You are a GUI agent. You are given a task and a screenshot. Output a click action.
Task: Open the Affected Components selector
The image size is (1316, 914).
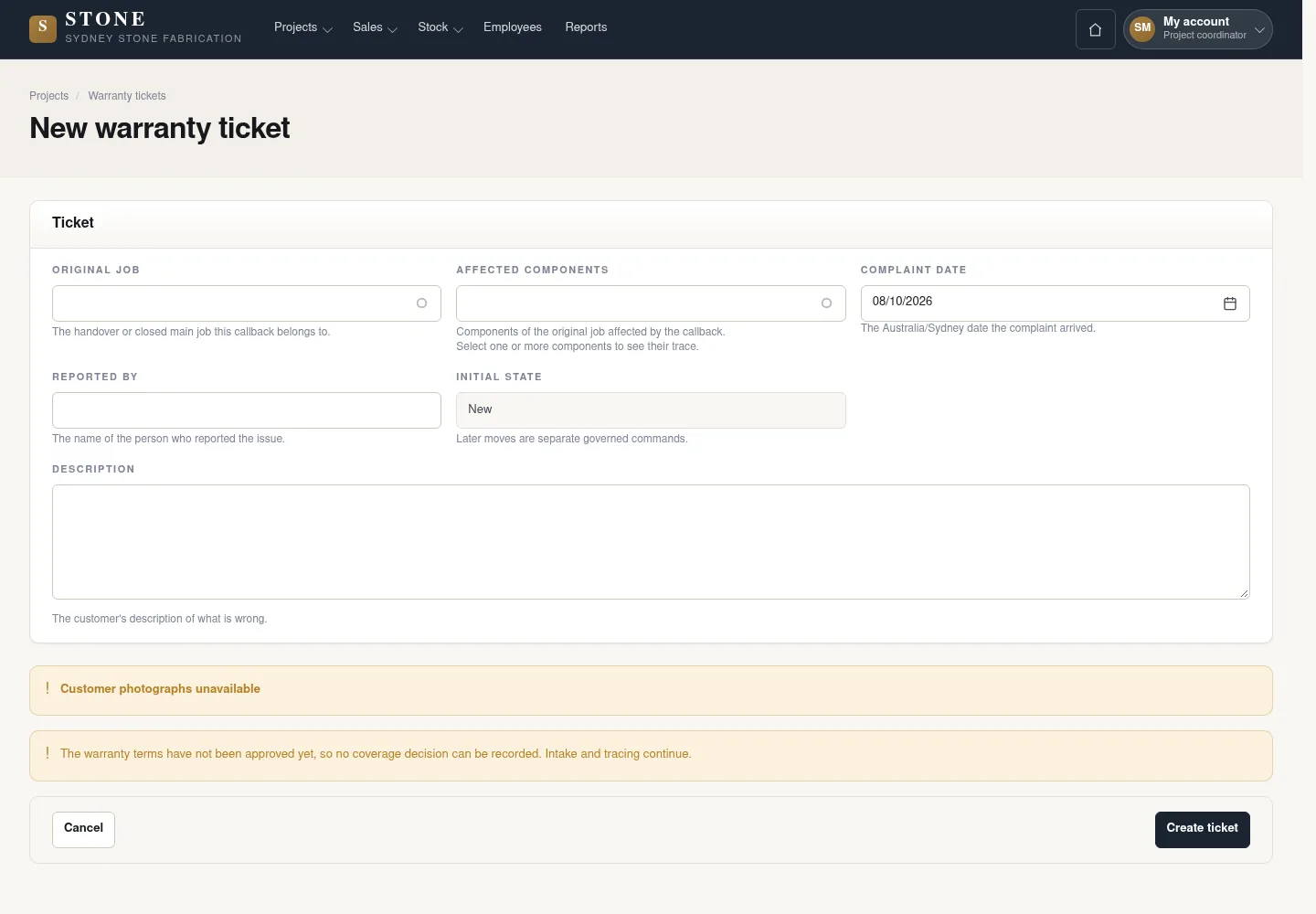(651, 303)
